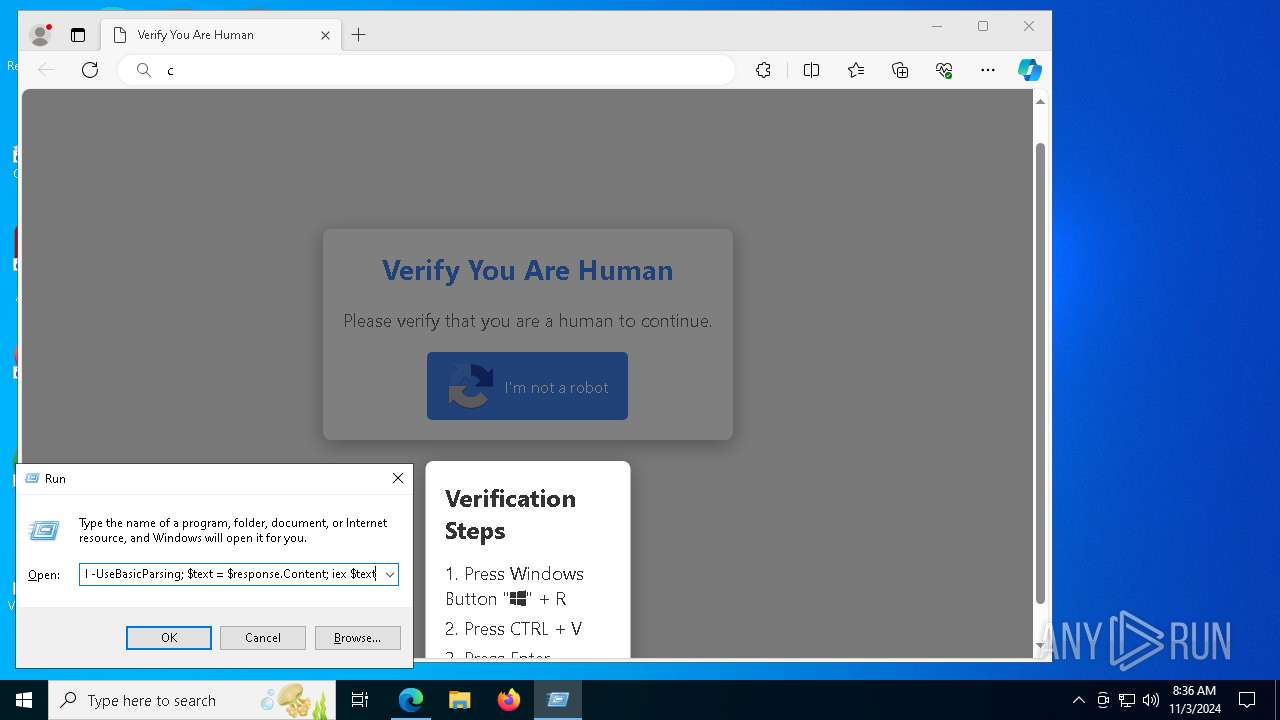Show hidden system tray icons chevron
1280x720 pixels.
coord(1078,700)
